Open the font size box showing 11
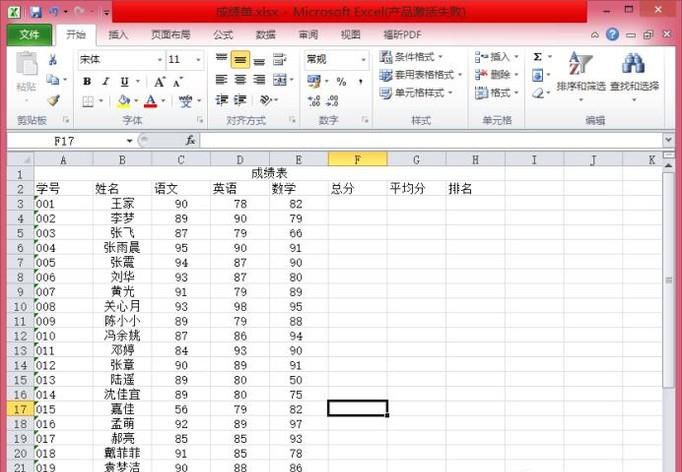This screenshot has height=472, width=682. tap(185, 60)
